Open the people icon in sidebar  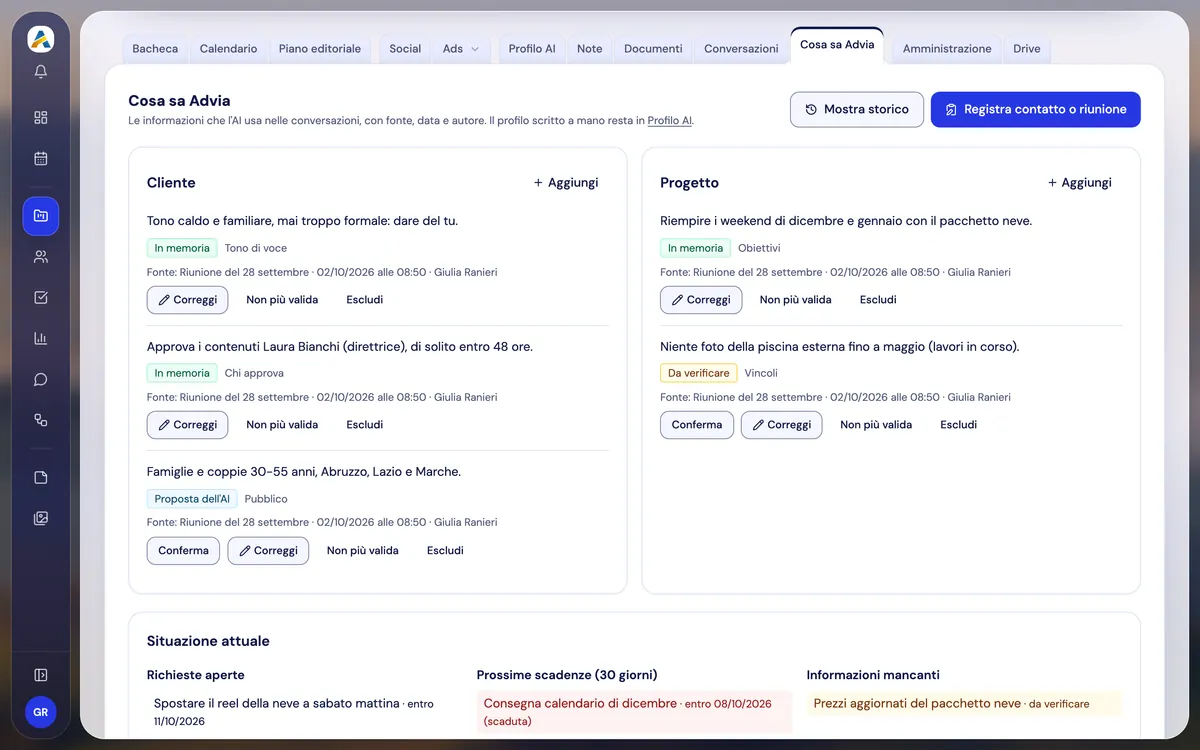tap(41, 257)
